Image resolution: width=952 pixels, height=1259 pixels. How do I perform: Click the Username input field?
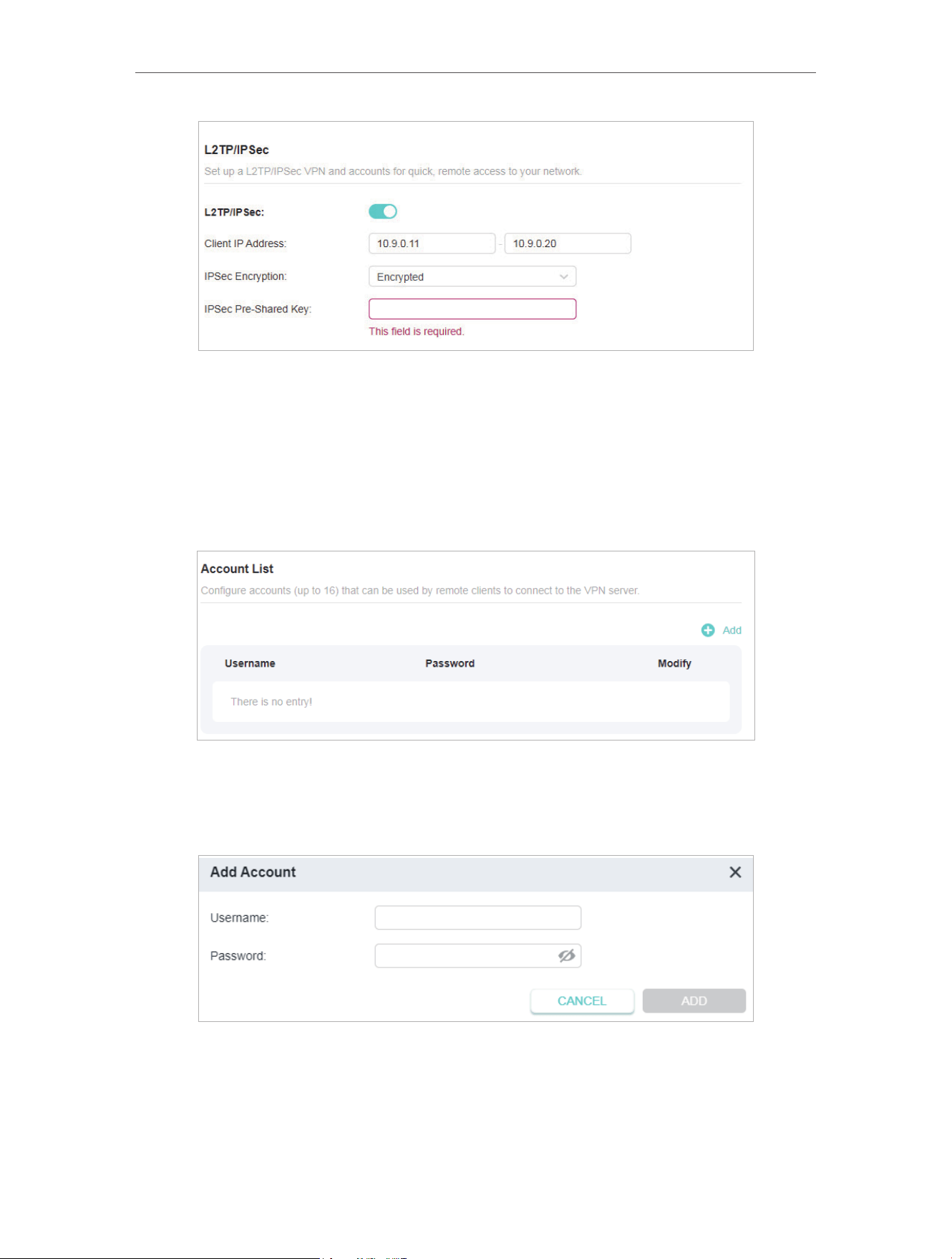(x=478, y=917)
